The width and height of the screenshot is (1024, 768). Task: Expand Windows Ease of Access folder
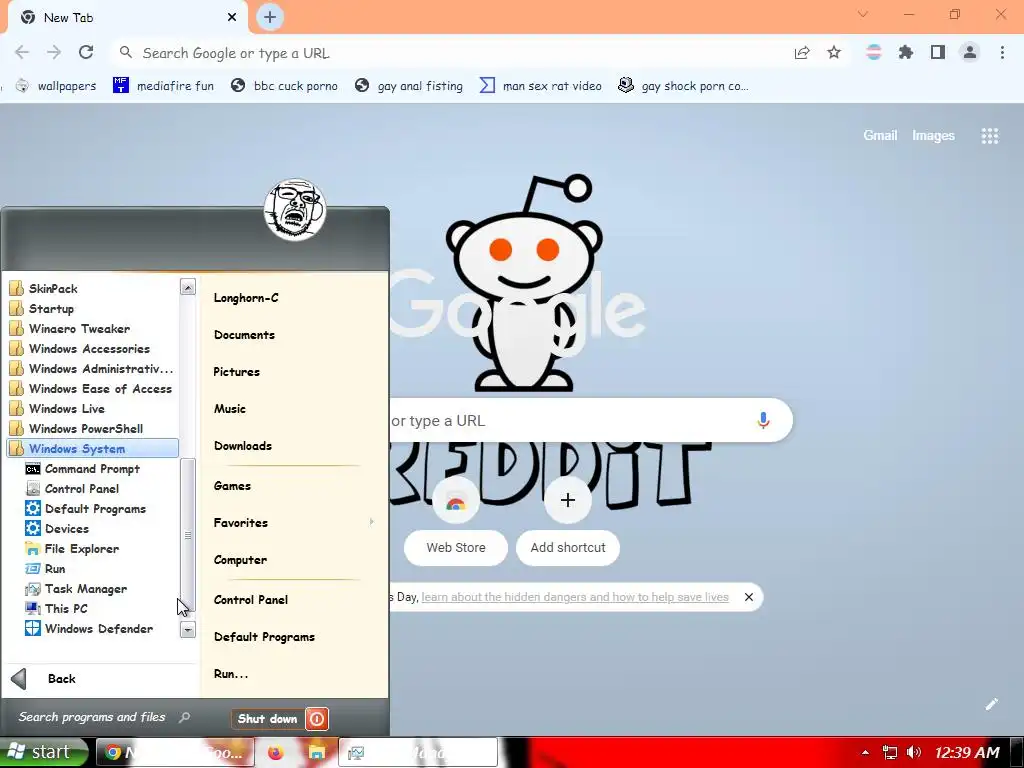(x=93, y=389)
